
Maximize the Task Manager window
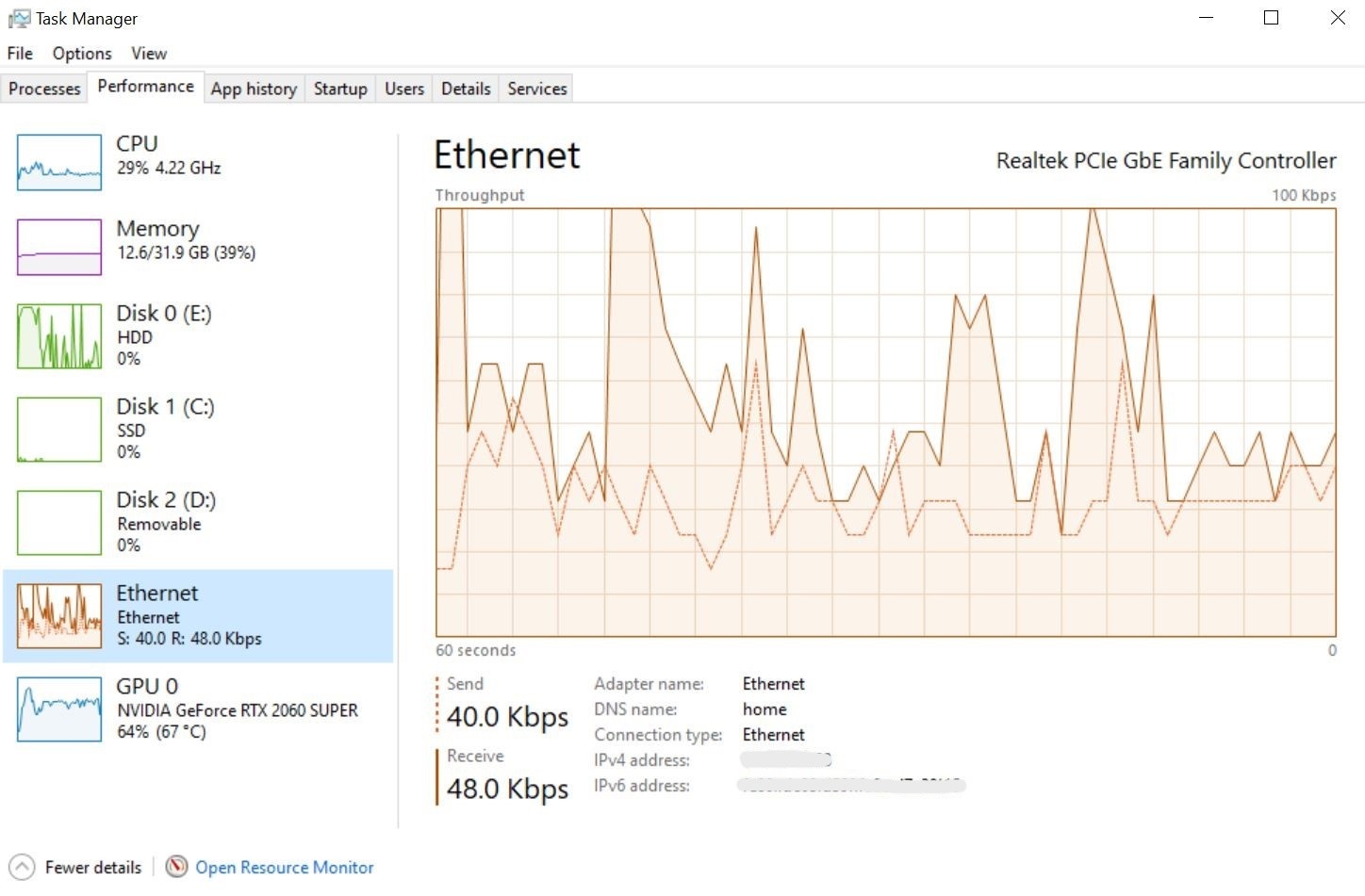pos(1271,18)
